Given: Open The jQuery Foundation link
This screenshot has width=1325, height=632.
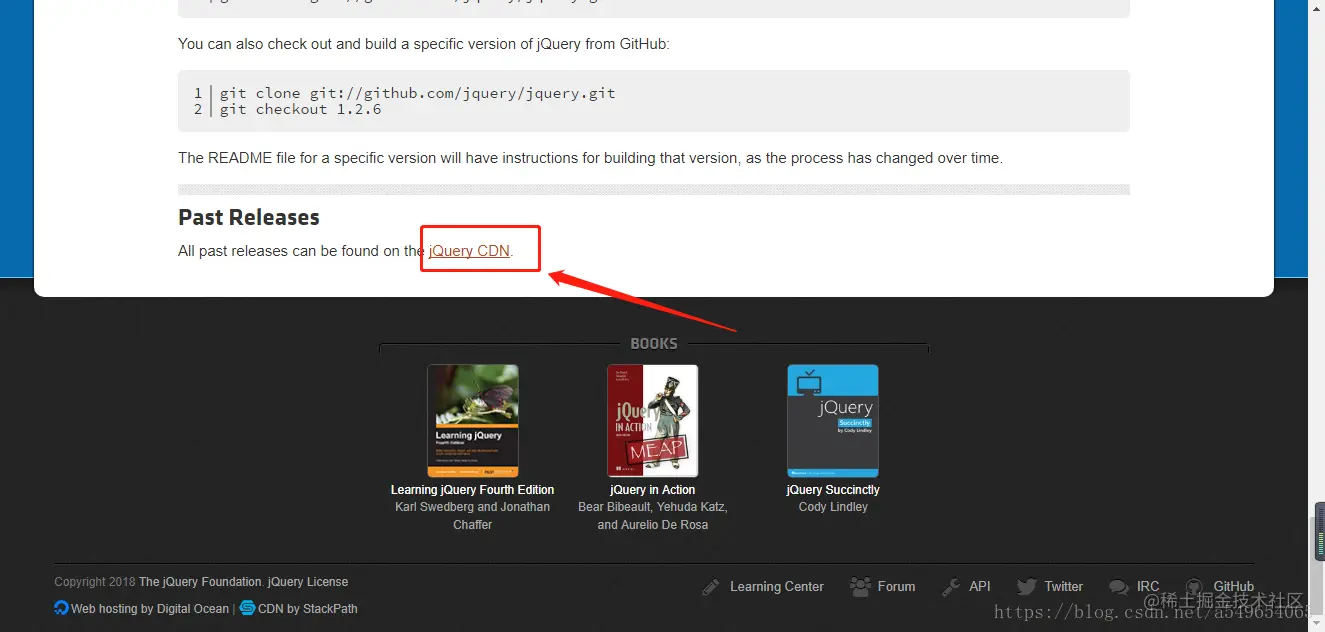Looking at the screenshot, I should 201,582.
